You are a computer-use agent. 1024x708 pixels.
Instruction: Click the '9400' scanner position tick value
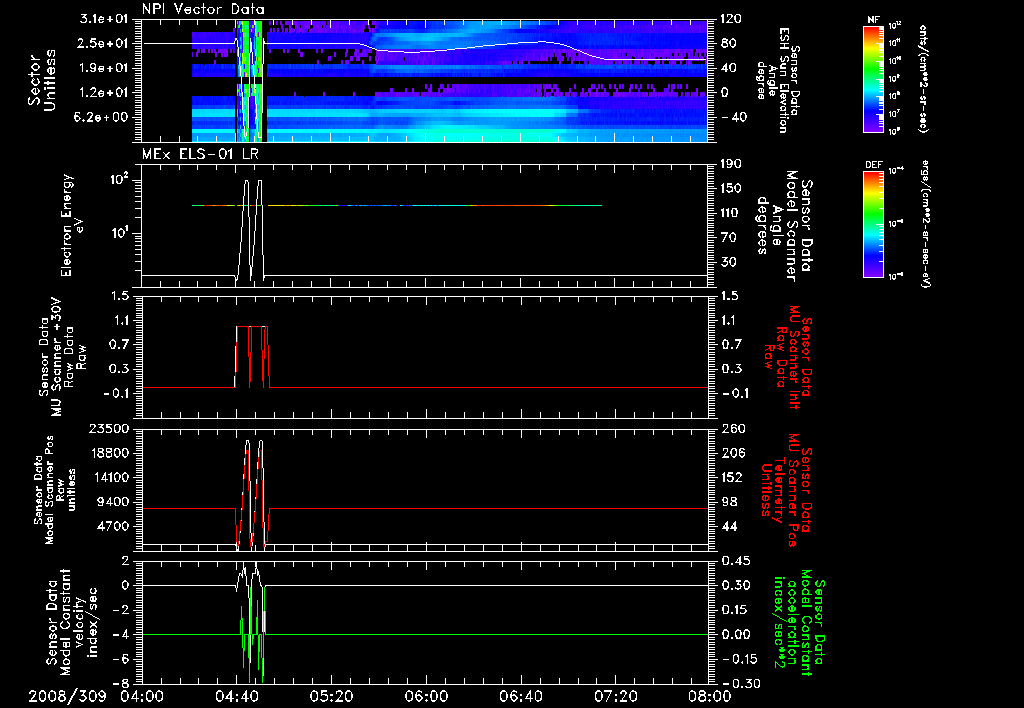[x=114, y=502]
